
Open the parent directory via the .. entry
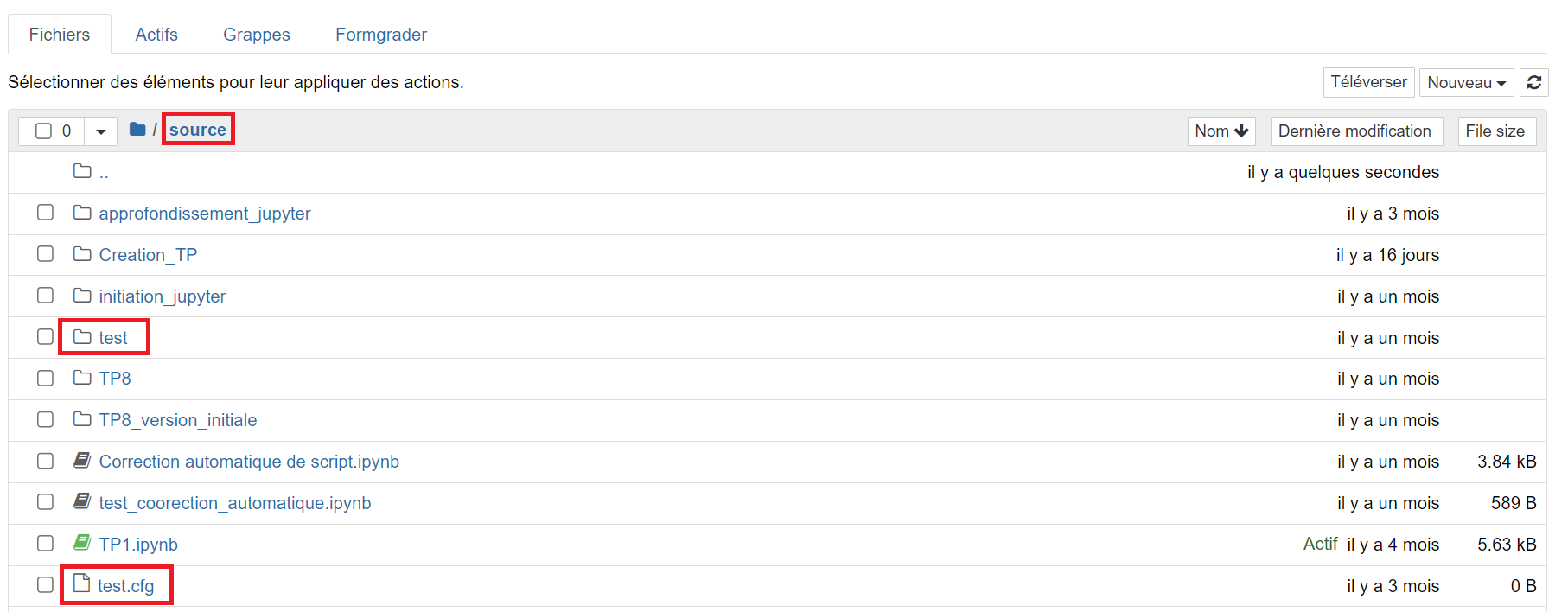[x=104, y=171]
